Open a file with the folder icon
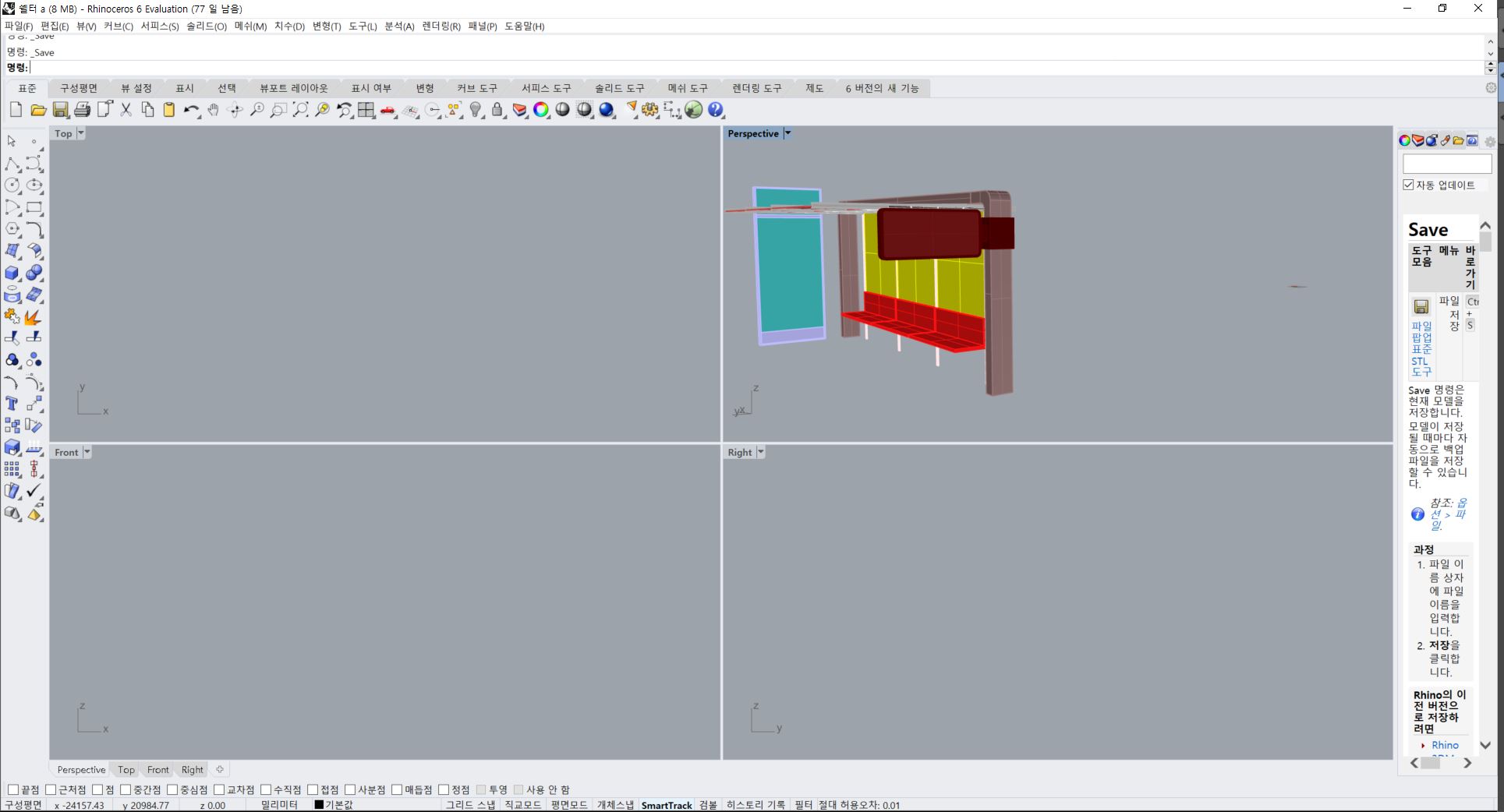 point(38,110)
